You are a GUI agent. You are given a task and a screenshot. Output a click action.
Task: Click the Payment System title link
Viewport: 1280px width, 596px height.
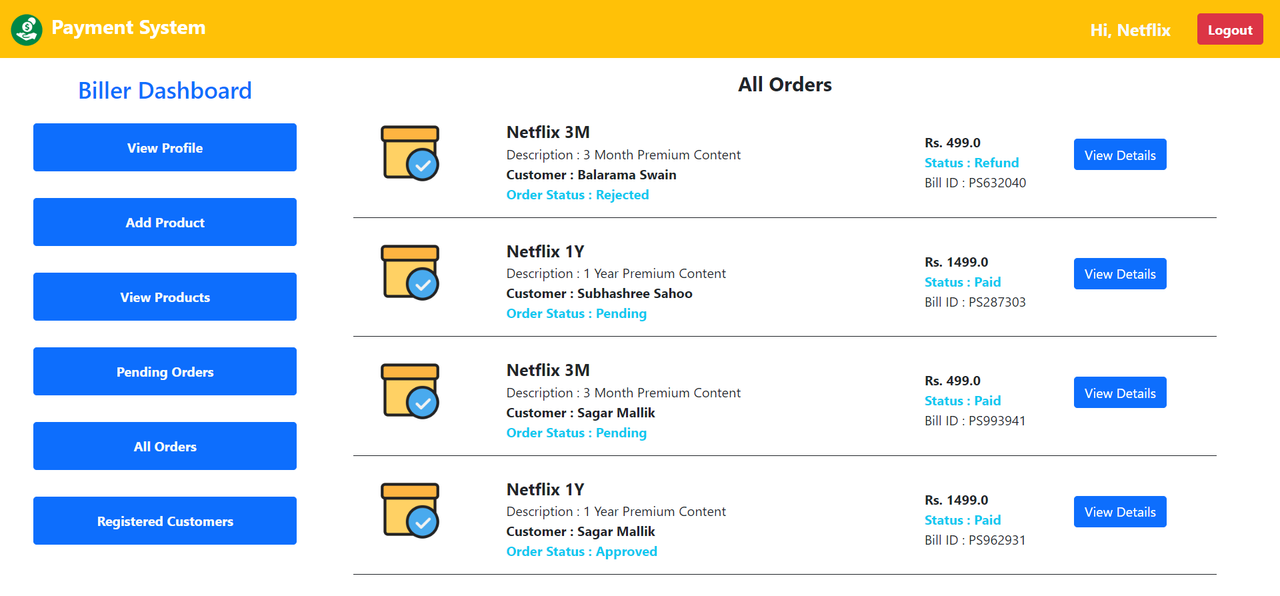pos(128,28)
